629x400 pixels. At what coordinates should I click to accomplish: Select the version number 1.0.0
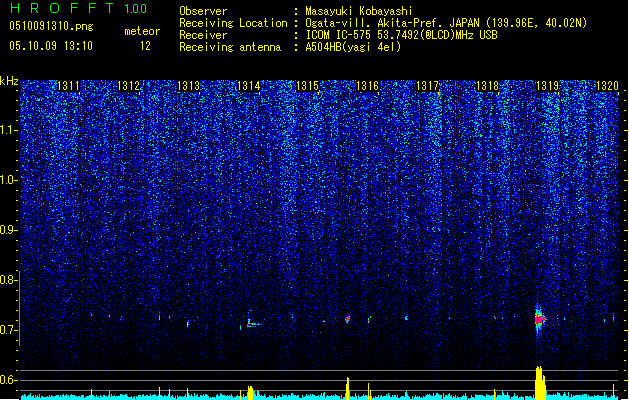pos(135,9)
